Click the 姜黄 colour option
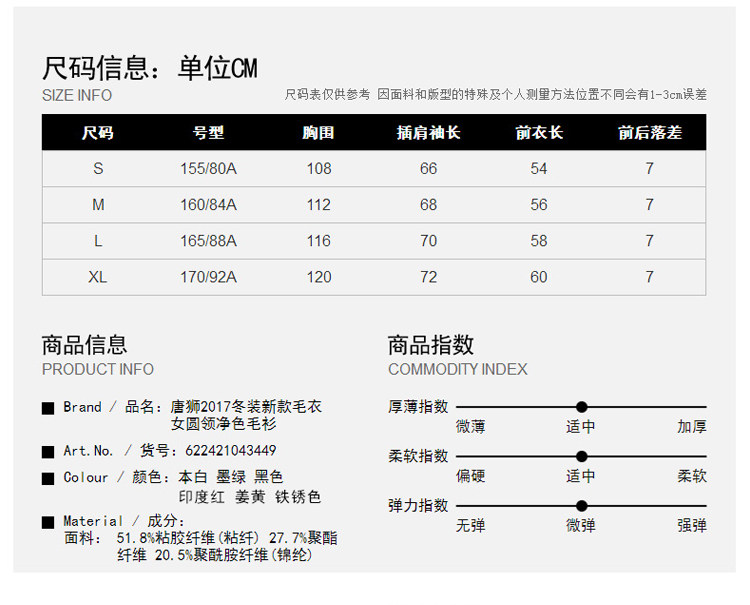 250,497
